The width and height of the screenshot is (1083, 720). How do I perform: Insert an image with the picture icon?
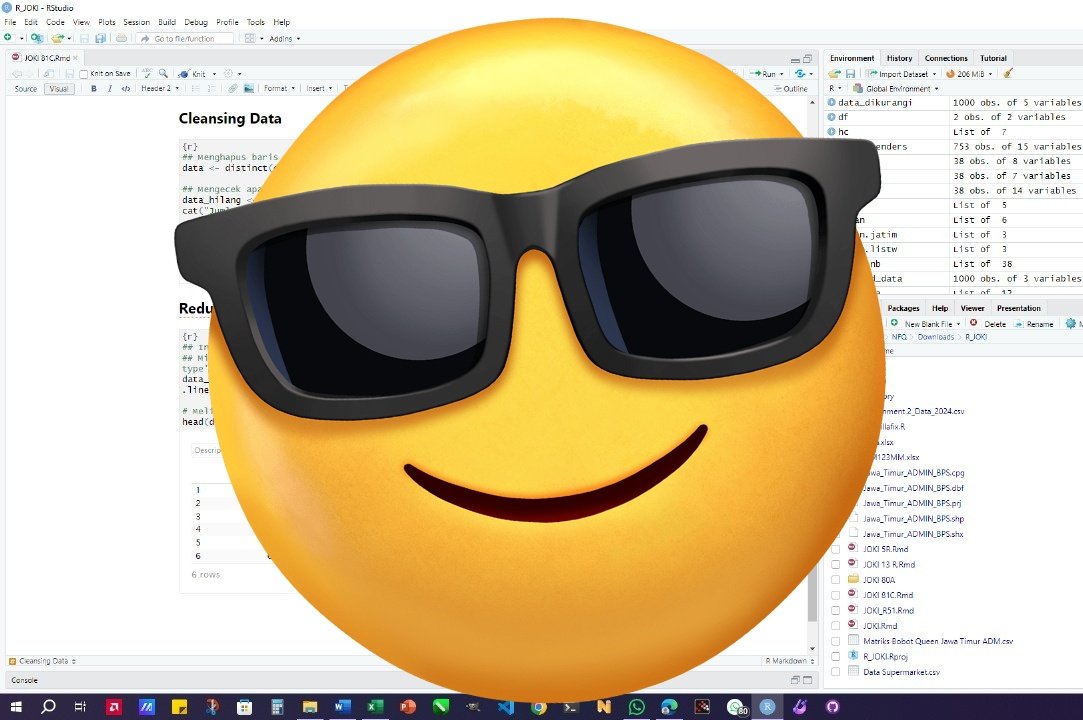click(x=249, y=88)
